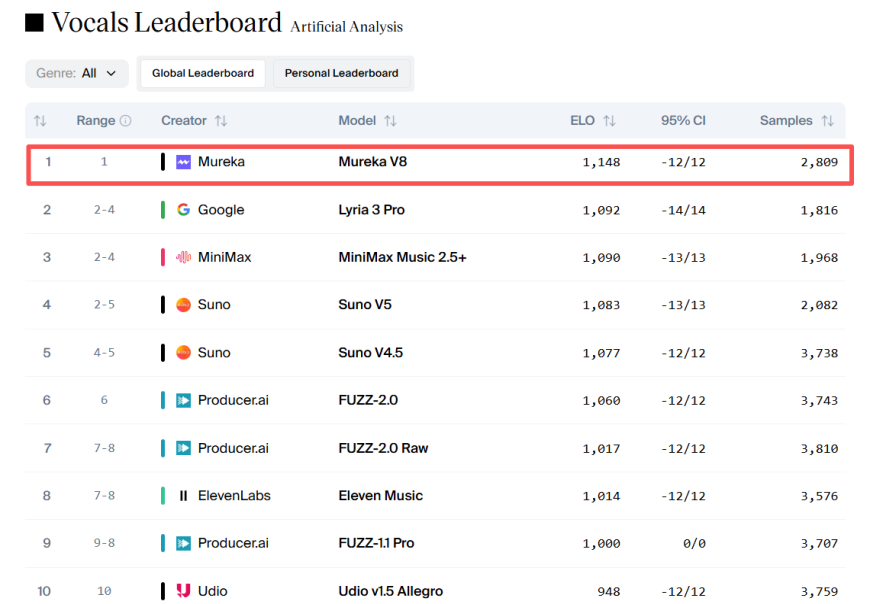This screenshot has height=604, width=870.
Task: Open the Lyria 3 Pro model entry
Action: (371, 210)
